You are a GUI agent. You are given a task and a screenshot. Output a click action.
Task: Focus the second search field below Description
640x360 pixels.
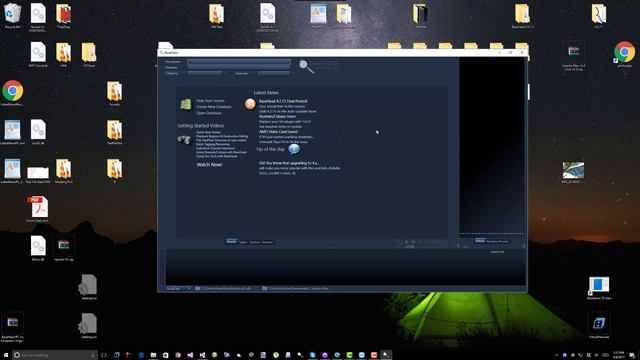tap(239, 67)
